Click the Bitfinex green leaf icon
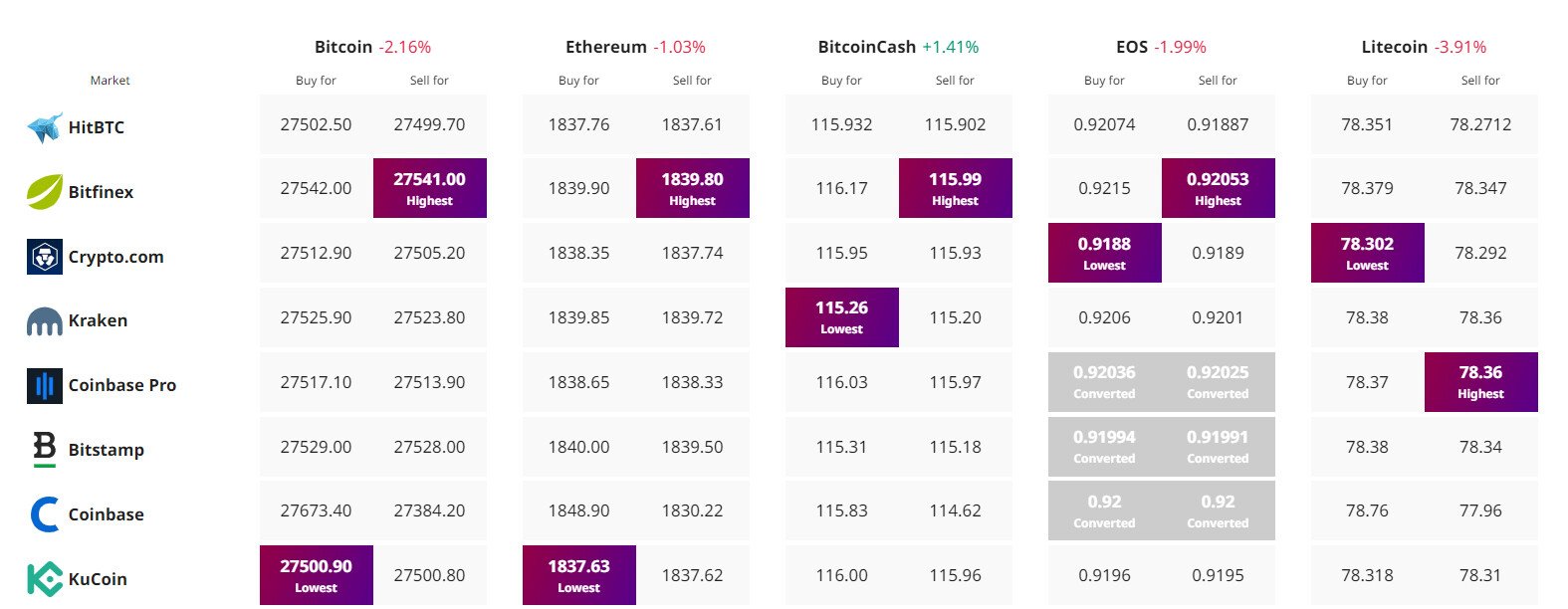 tap(45, 192)
